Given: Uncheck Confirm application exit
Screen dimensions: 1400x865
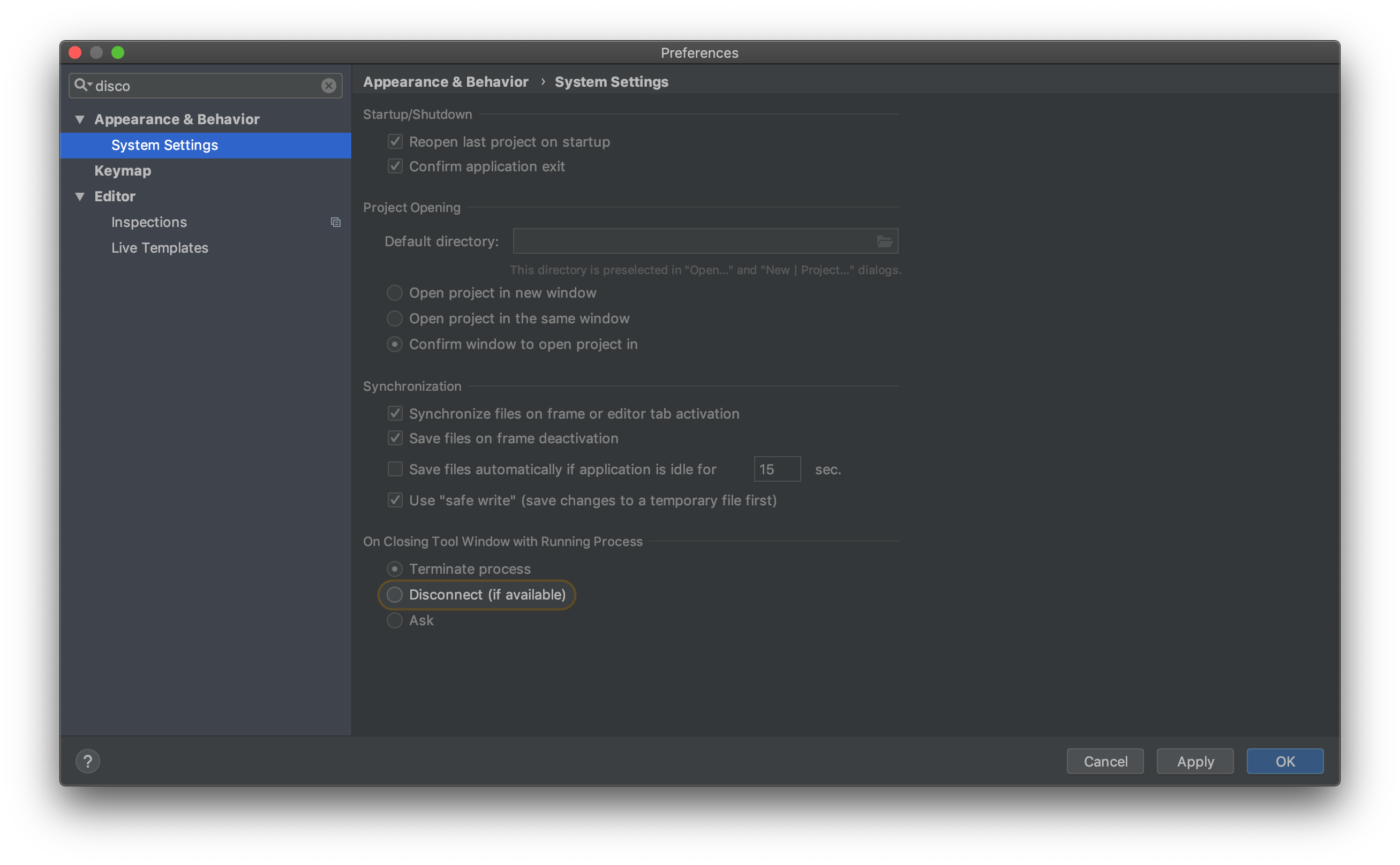Looking at the screenshot, I should 395,166.
